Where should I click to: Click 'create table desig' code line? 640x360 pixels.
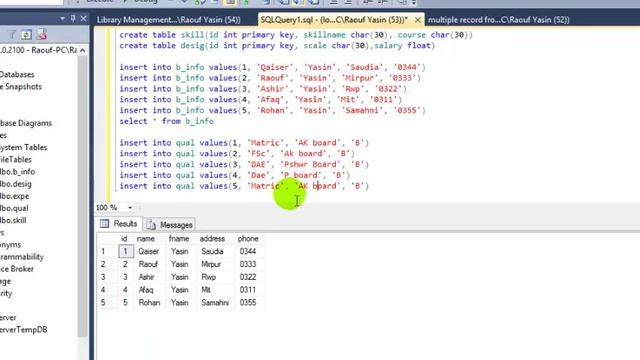point(277,46)
